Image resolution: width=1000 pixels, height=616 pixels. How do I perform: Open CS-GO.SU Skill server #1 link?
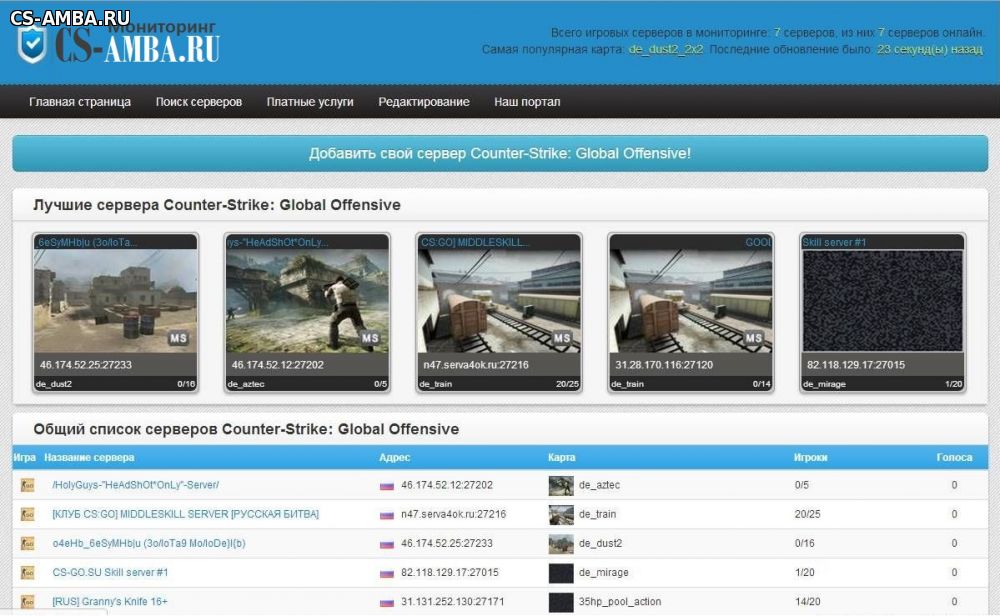click(110, 573)
